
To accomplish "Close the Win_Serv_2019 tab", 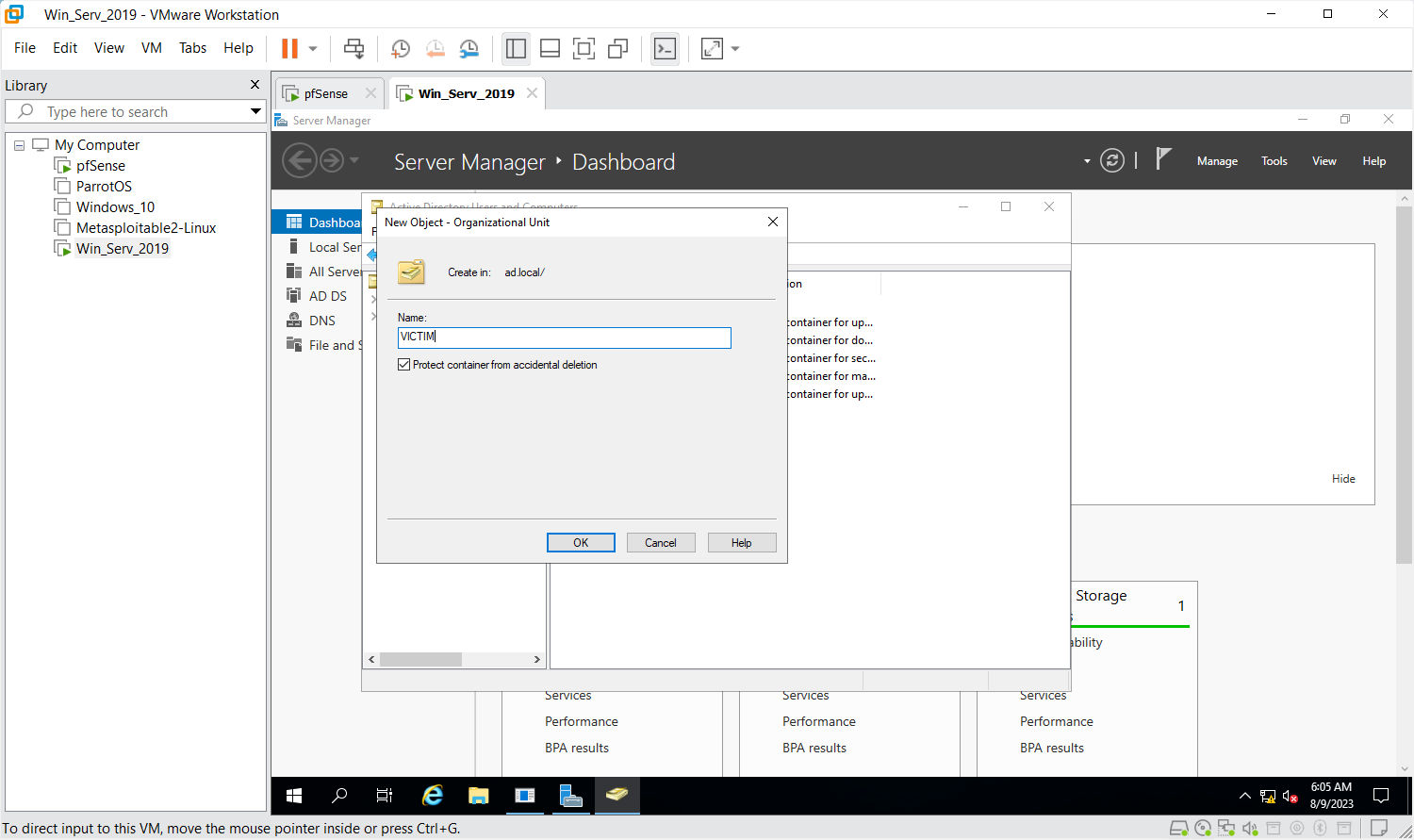I will tap(532, 93).
